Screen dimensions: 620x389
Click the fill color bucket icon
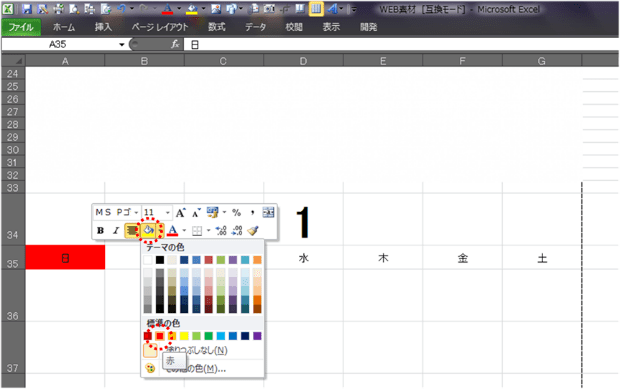pyautogui.click(x=148, y=230)
